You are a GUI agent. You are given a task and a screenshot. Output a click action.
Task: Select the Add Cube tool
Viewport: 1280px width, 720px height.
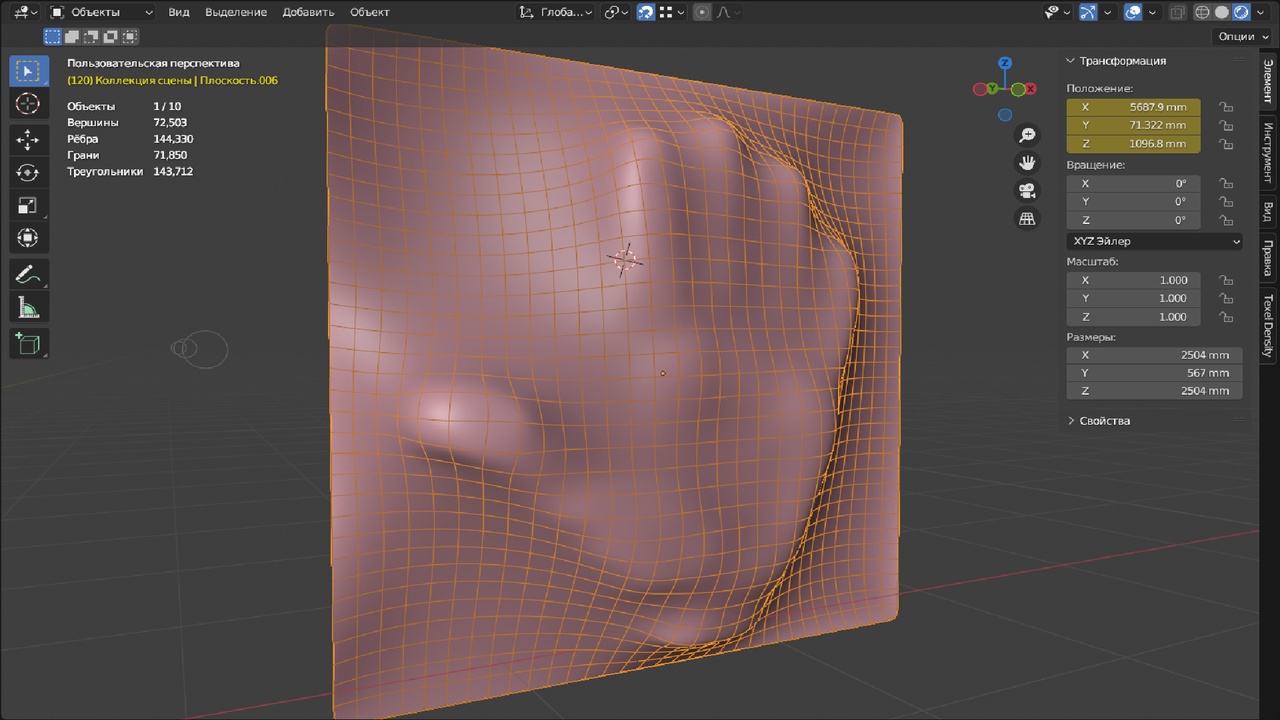pos(28,344)
